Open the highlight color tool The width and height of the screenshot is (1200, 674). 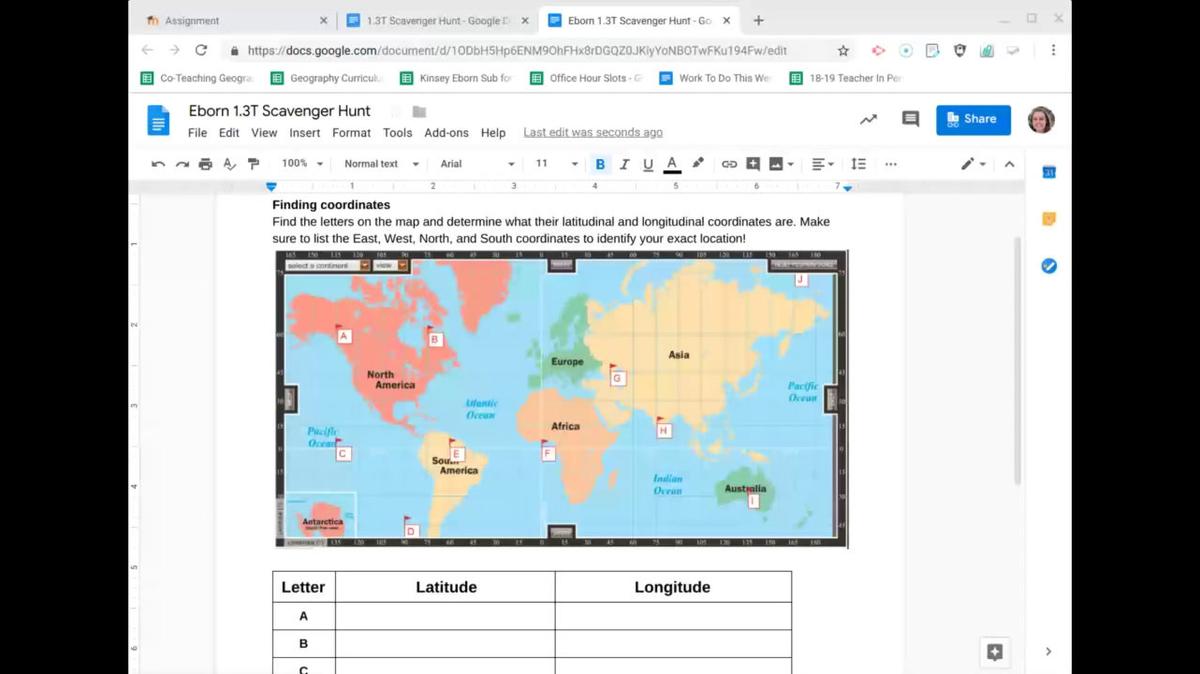(698, 164)
